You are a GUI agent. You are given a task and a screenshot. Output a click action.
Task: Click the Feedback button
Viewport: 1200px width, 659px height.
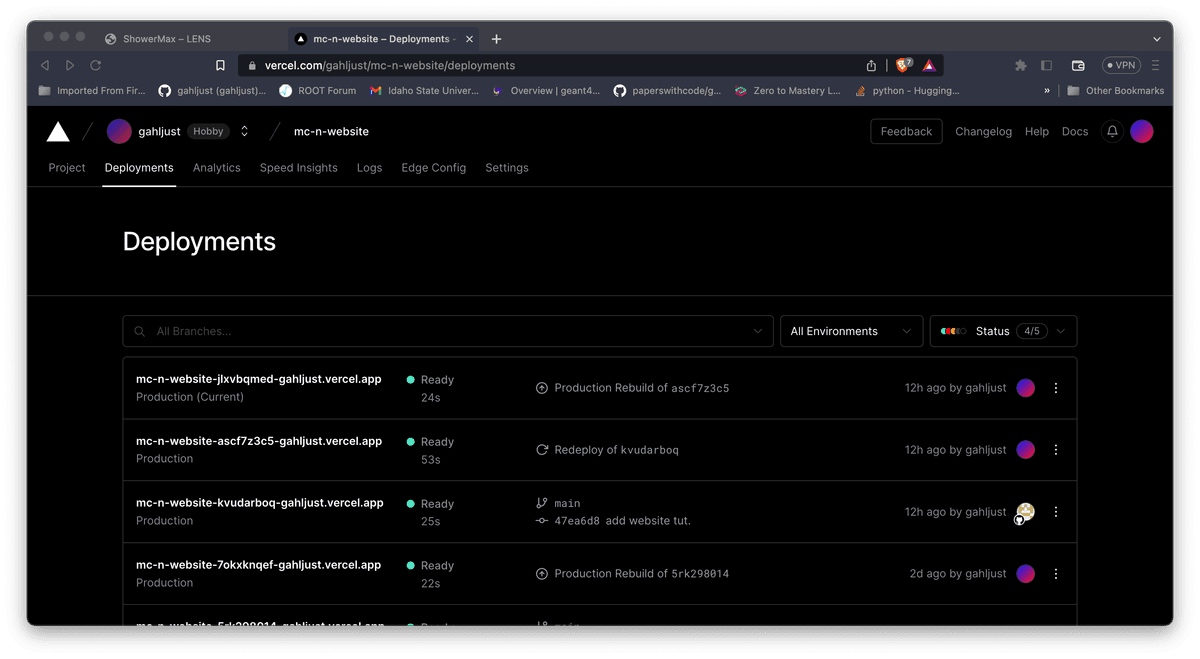click(x=906, y=131)
